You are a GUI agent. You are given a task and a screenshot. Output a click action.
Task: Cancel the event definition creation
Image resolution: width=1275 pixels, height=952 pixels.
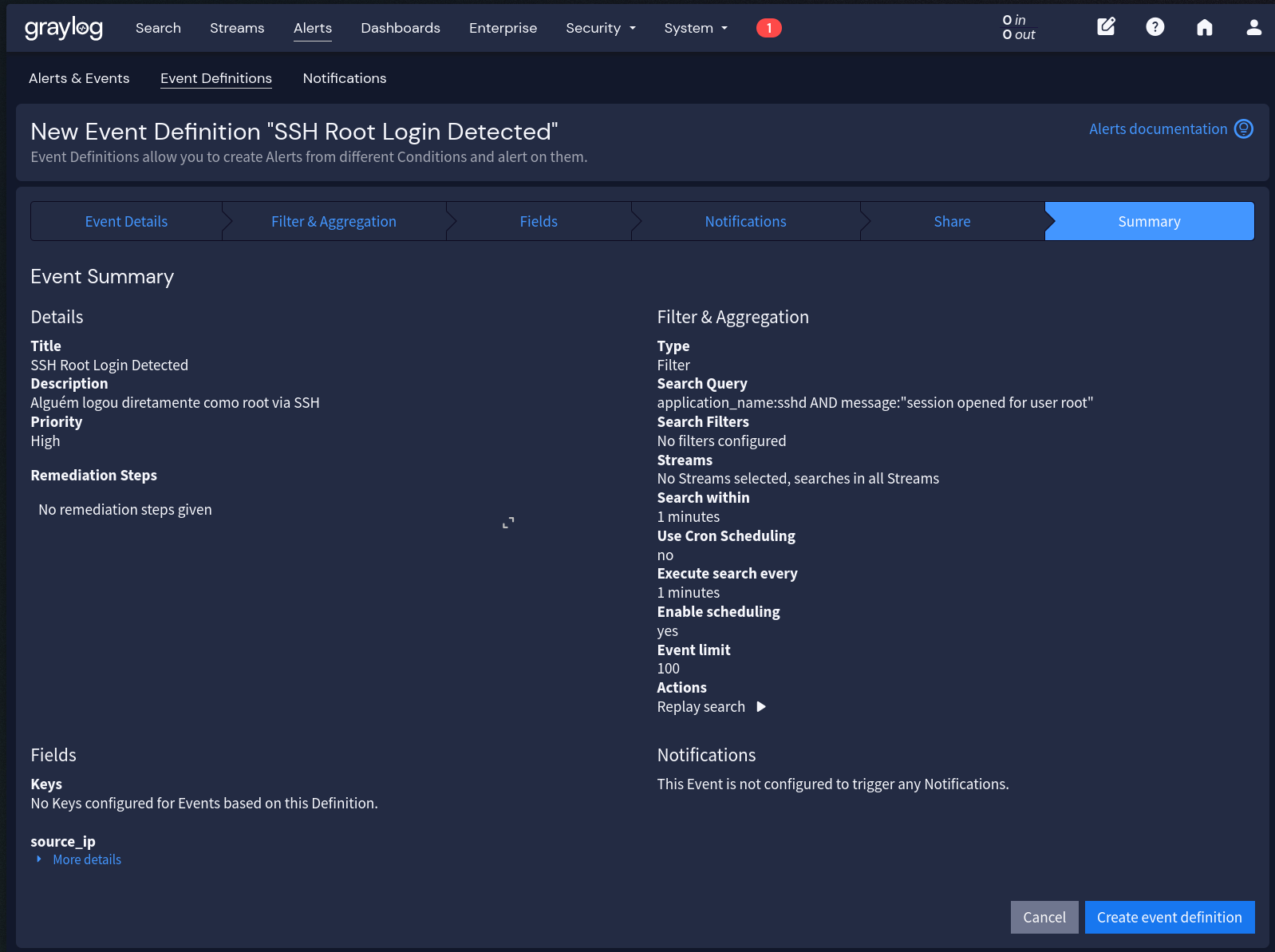coord(1044,918)
